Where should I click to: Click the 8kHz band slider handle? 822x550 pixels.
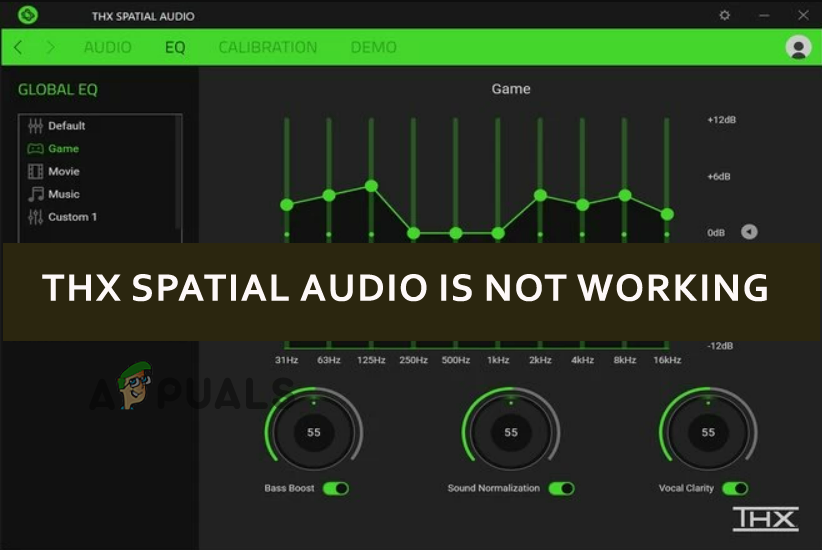tap(625, 195)
